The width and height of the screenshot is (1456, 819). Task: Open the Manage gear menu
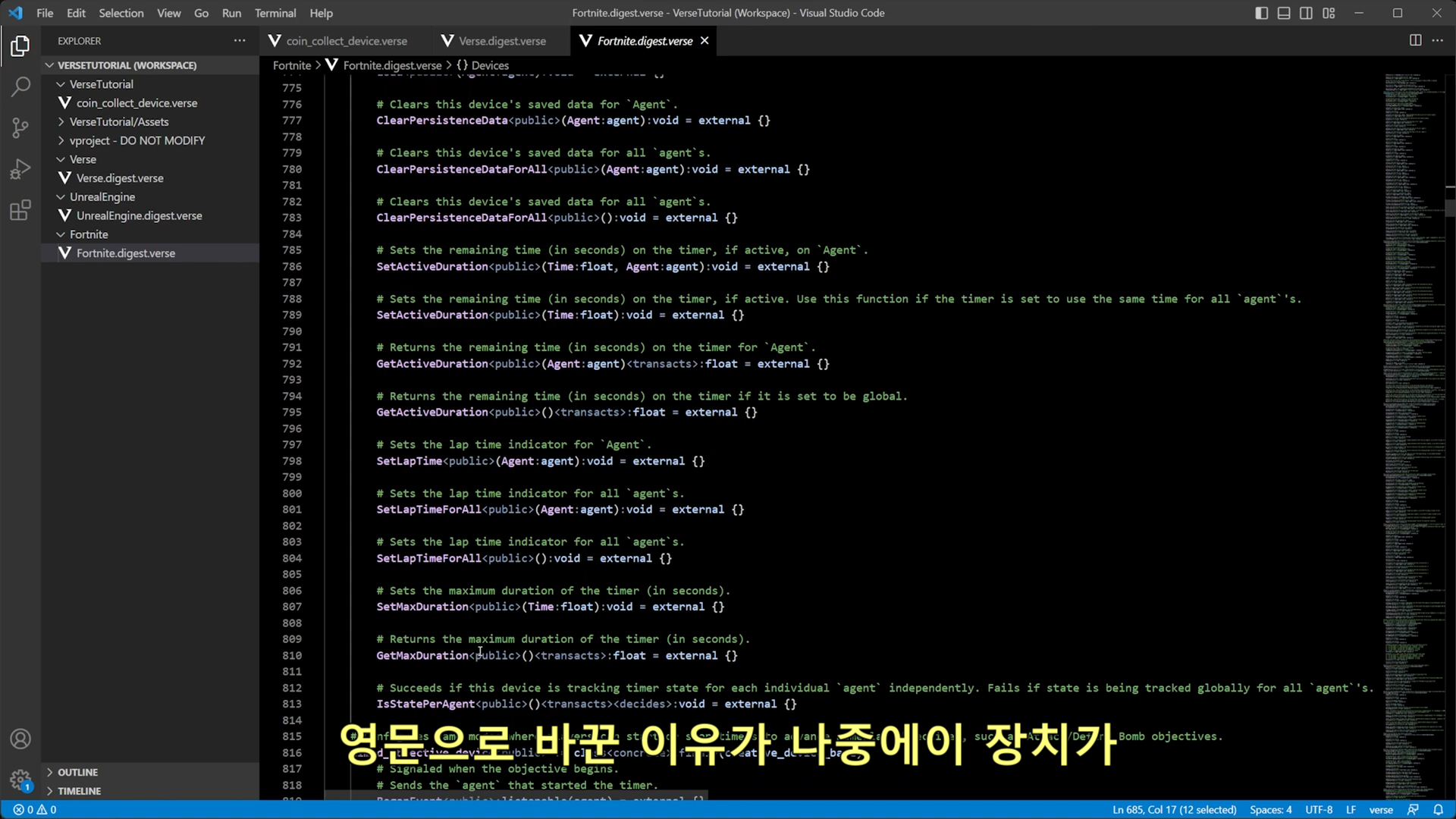tap(20, 779)
